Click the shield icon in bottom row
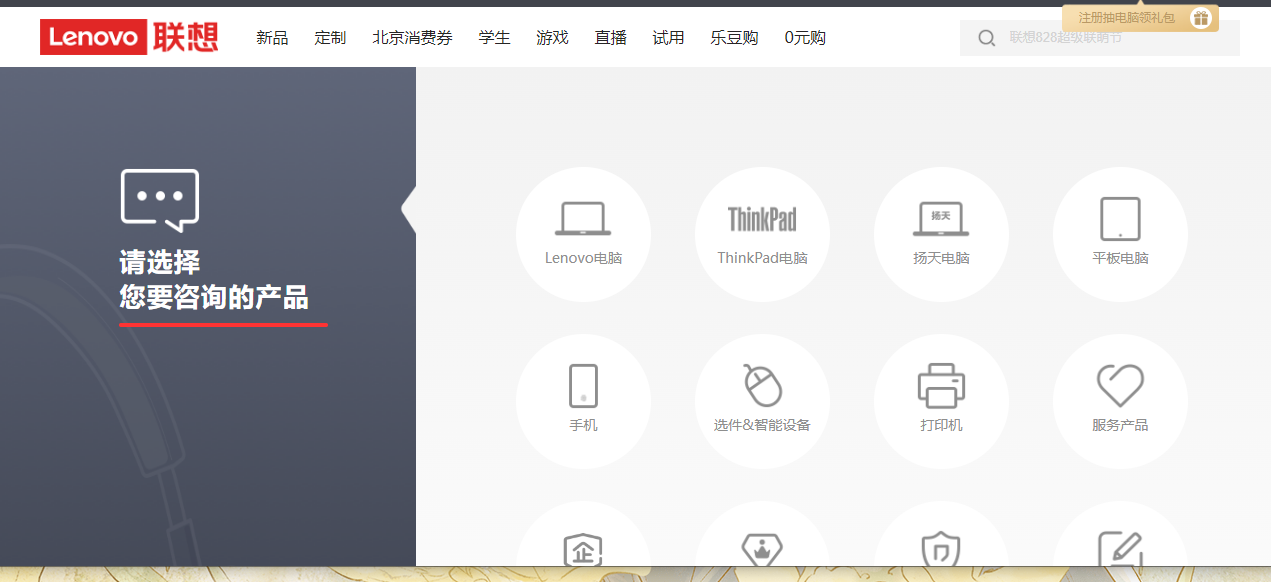 coord(941,548)
